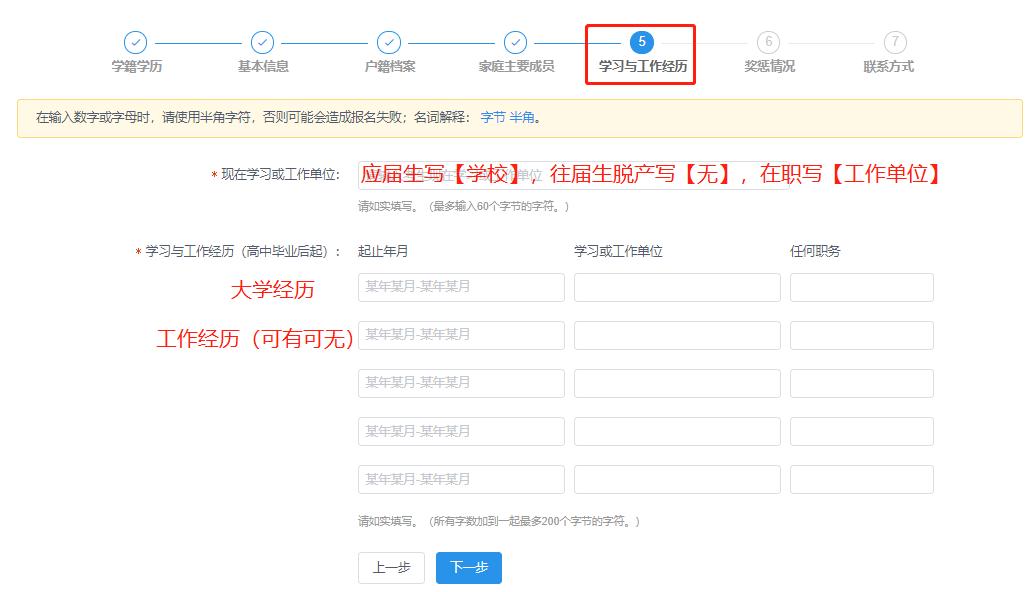Click the first 学习或工作单位 column input
This screenshot has width=1036, height=592.
(676, 287)
